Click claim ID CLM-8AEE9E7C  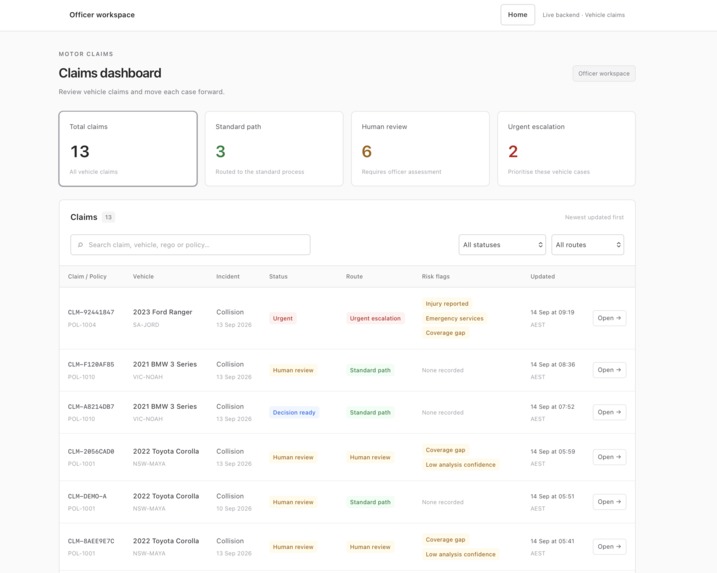[x=91, y=541]
